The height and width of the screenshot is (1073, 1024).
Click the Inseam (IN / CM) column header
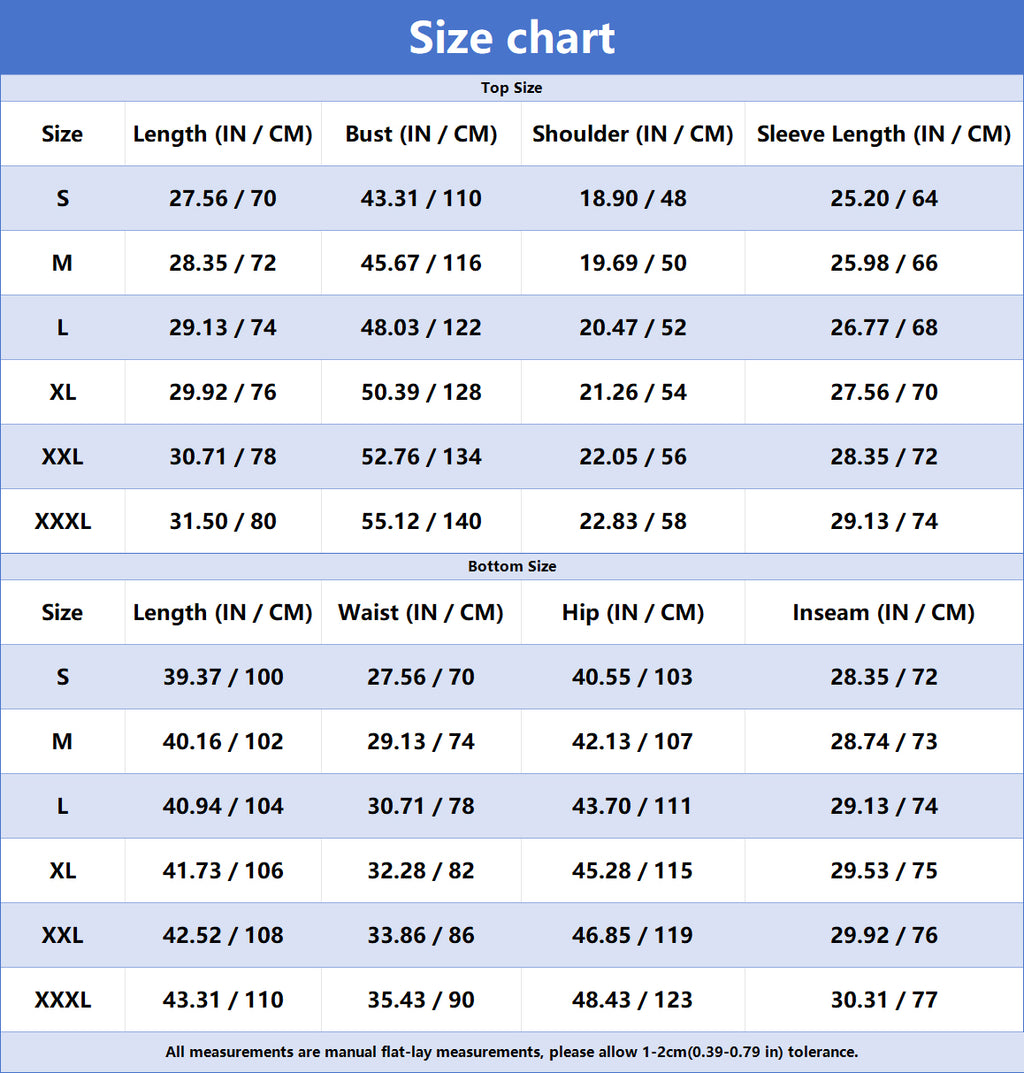[x=884, y=612]
